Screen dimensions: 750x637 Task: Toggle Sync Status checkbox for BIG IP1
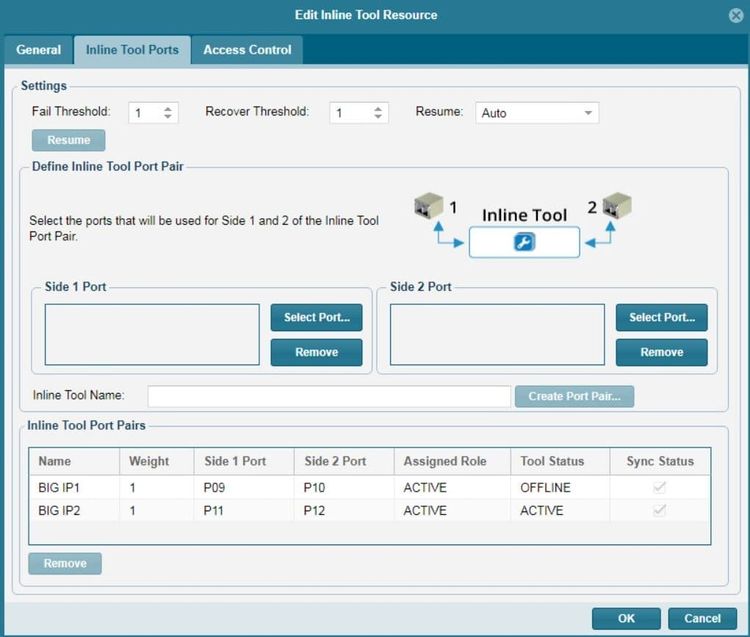(659, 487)
